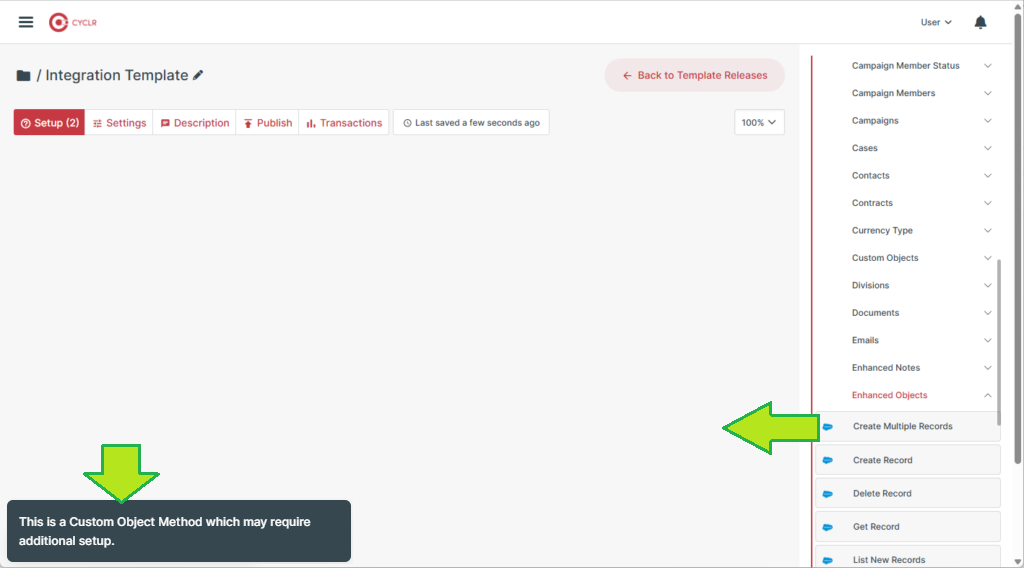
Task: Select the Create Record method
Action: 908,460
